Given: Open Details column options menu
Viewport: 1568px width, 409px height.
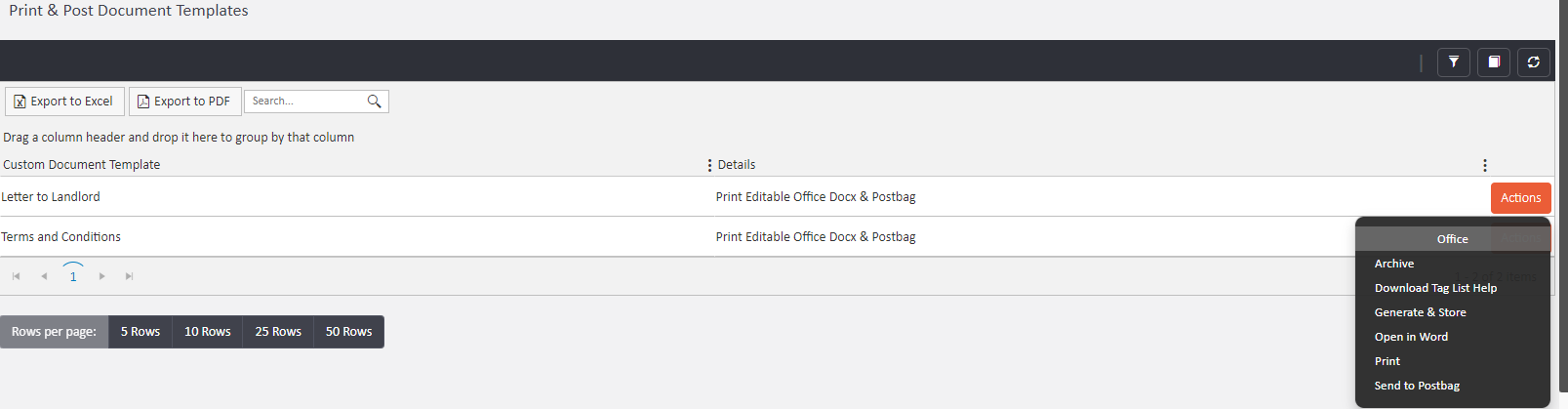Looking at the screenshot, I should (x=1485, y=165).
